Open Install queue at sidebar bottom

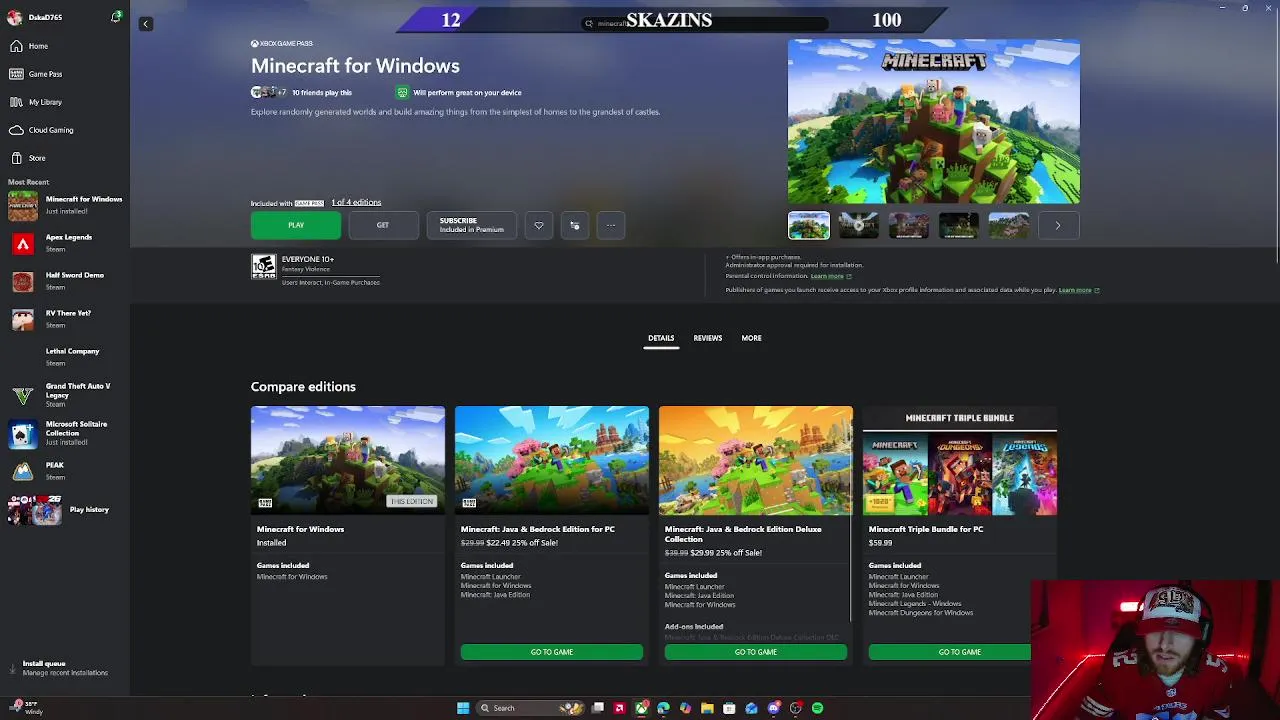tap(65, 668)
